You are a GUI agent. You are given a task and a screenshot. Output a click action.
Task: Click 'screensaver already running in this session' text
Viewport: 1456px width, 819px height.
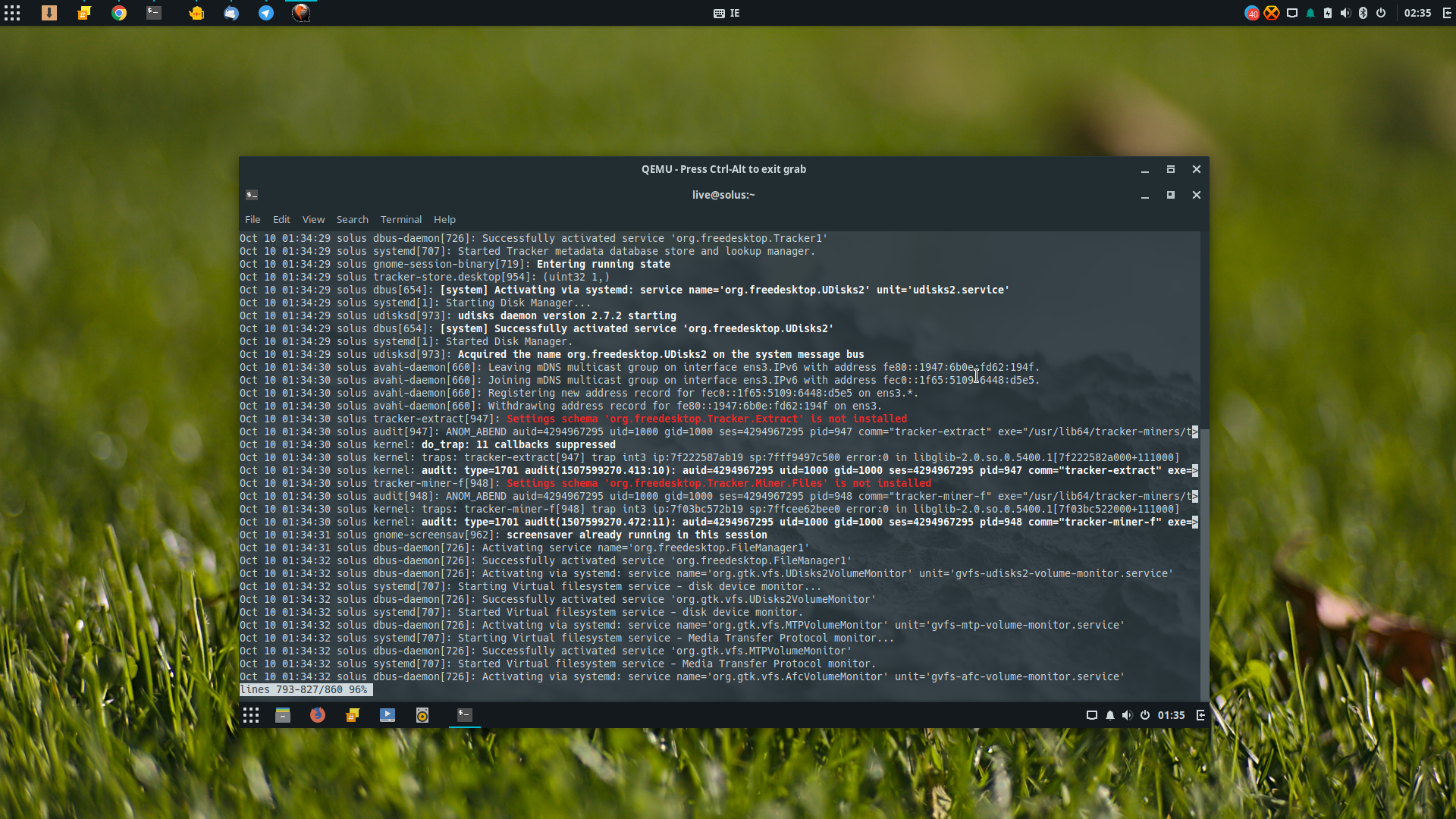637,535
